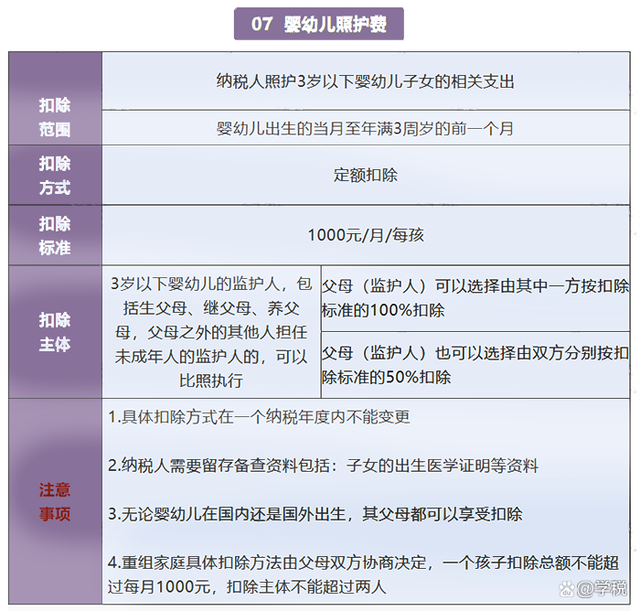640x611 pixels.
Task: Select the 扣除方式 row header
Action: coord(55,174)
